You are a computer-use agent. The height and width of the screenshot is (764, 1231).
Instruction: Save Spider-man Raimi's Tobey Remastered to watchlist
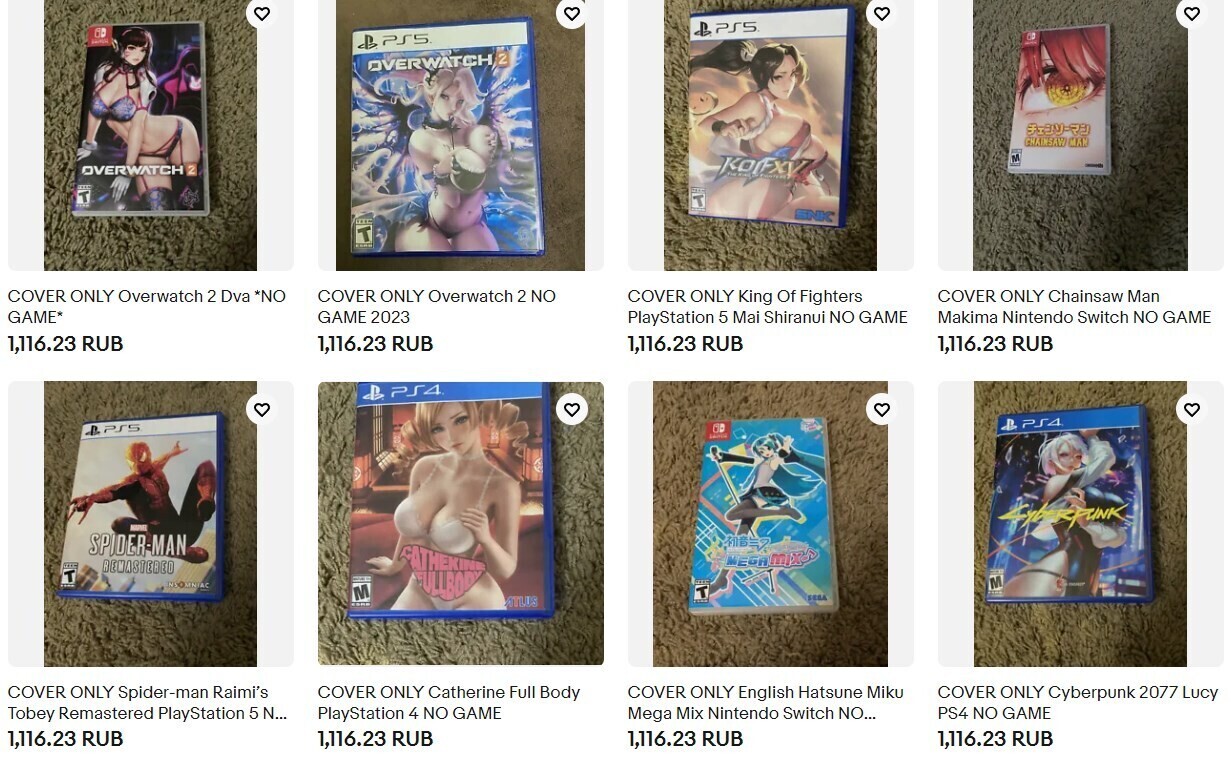tap(262, 409)
